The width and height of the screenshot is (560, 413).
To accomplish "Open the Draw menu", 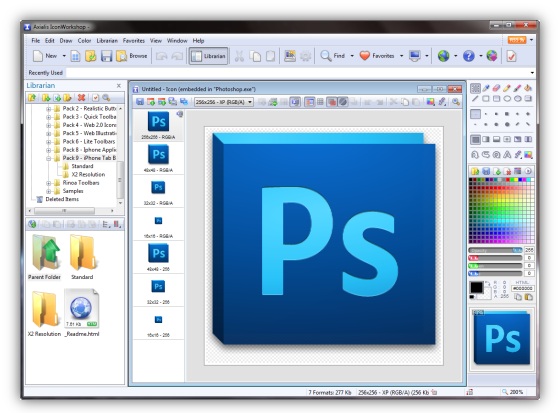I will click(66, 40).
